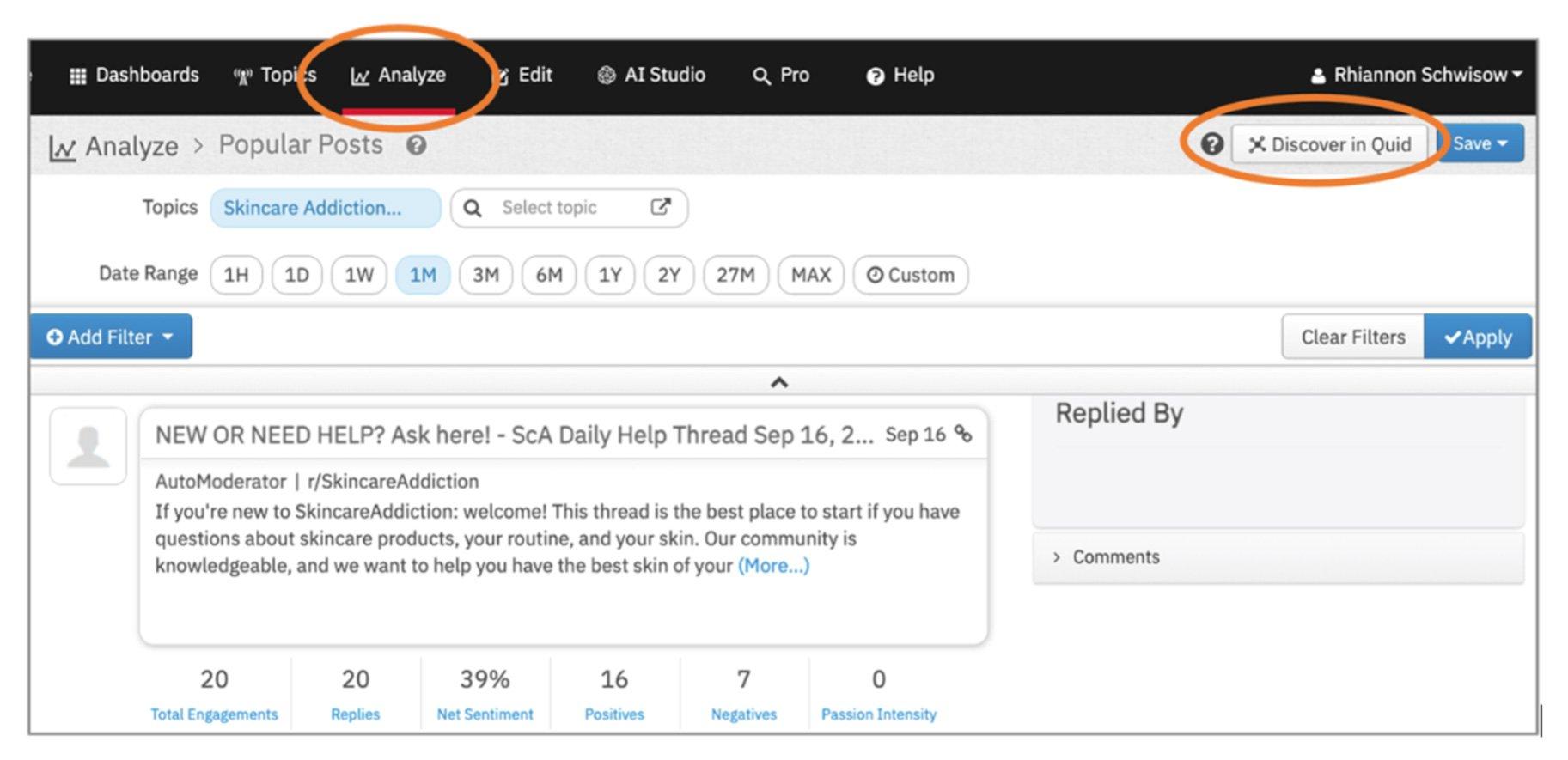Expand the Comments section
This screenshot has height=760, width=1568.
tap(1278, 557)
